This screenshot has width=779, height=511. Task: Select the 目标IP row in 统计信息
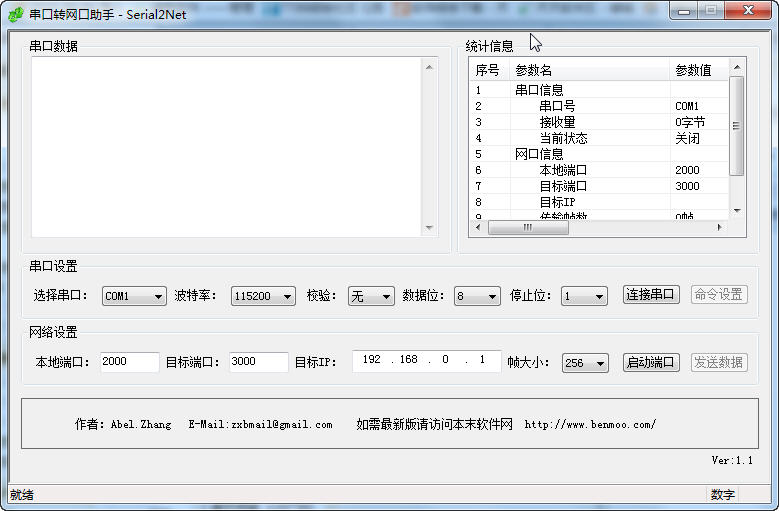coord(599,202)
